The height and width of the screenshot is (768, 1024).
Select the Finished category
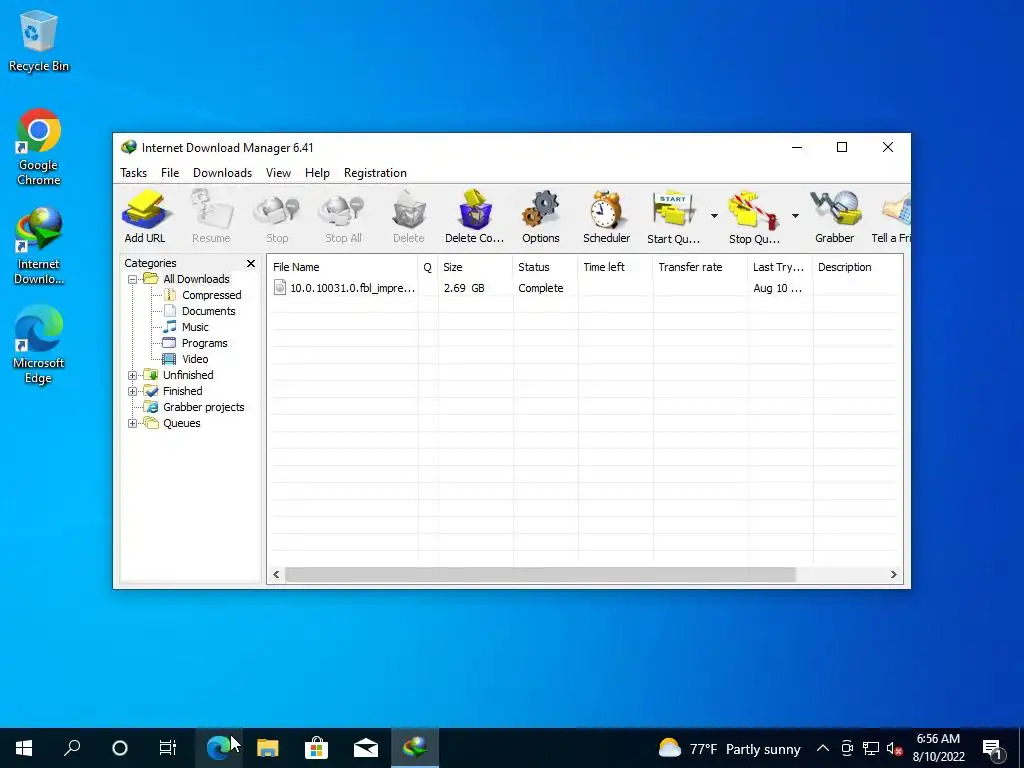[x=182, y=391]
